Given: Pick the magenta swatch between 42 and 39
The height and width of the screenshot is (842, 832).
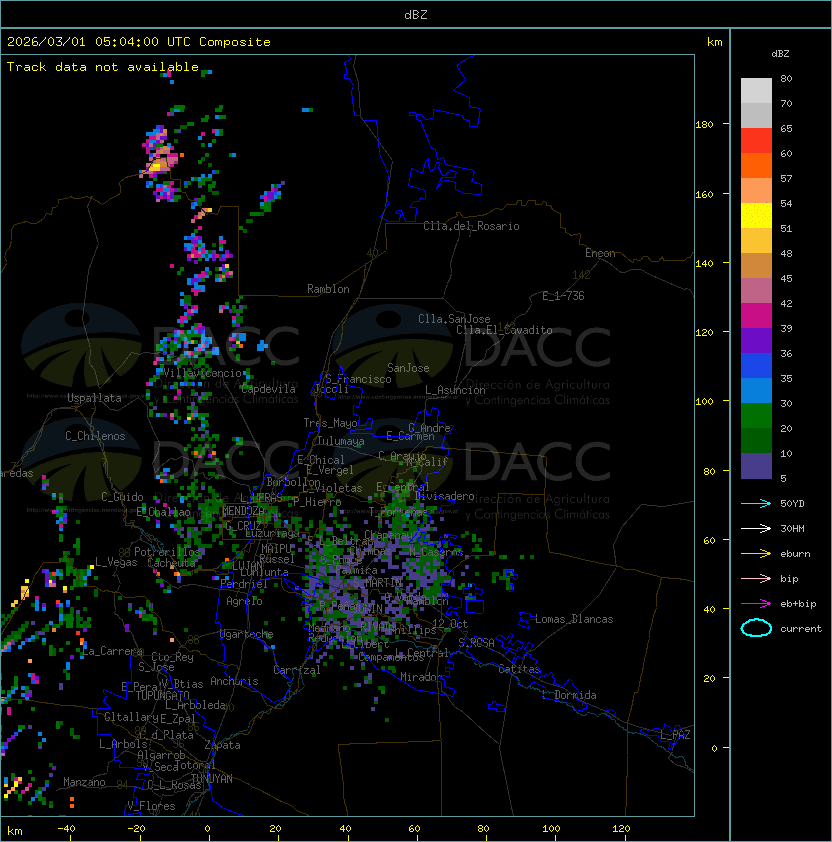Looking at the screenshot, I should pyautogui.click(x=756, y=316).
